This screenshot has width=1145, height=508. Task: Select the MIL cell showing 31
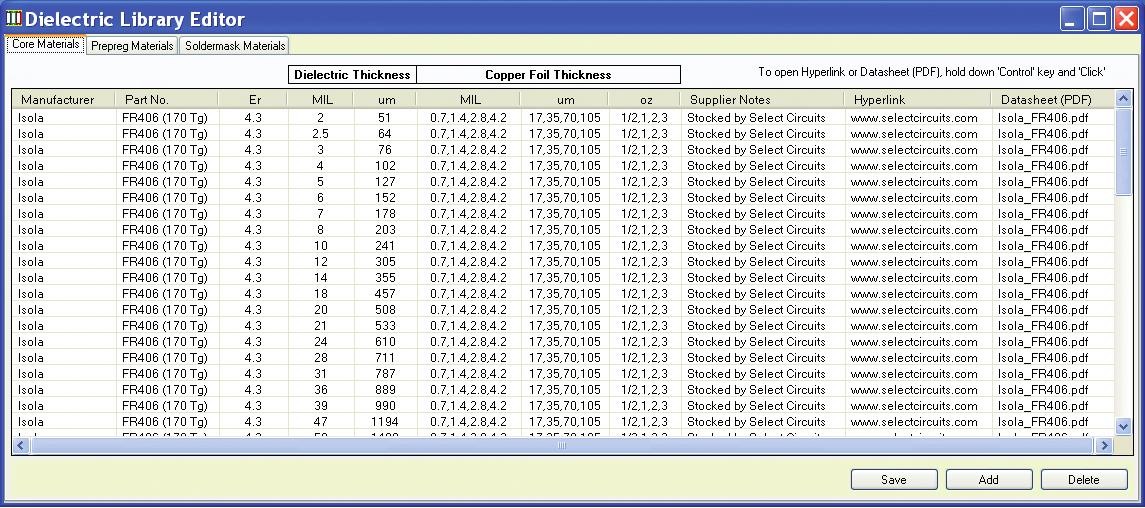click(x=321, y=374)
